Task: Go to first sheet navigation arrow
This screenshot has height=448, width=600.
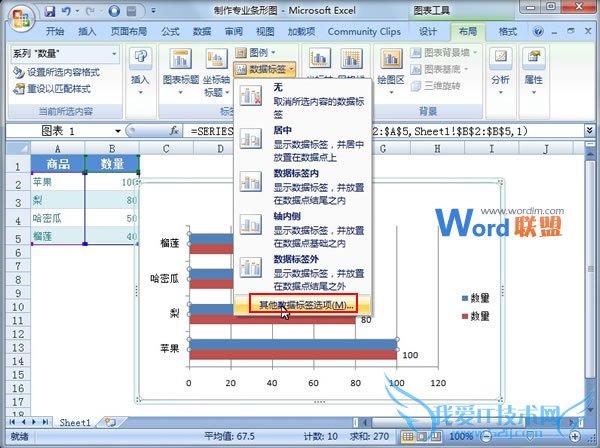Action: click(x=12, y=422)
